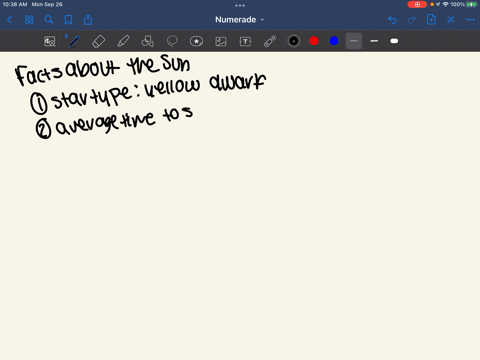Pick the blue pen color
This screenshot has height=360, width=480.
pyautogui.click(x=334, y=41)
